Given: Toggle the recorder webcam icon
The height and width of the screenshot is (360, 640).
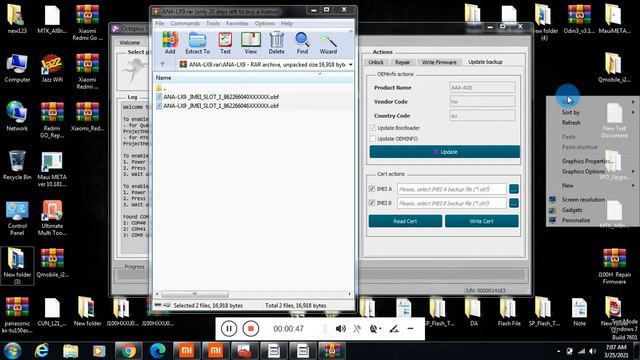Looking at the screenshot, I should click(x=375, y=329).
